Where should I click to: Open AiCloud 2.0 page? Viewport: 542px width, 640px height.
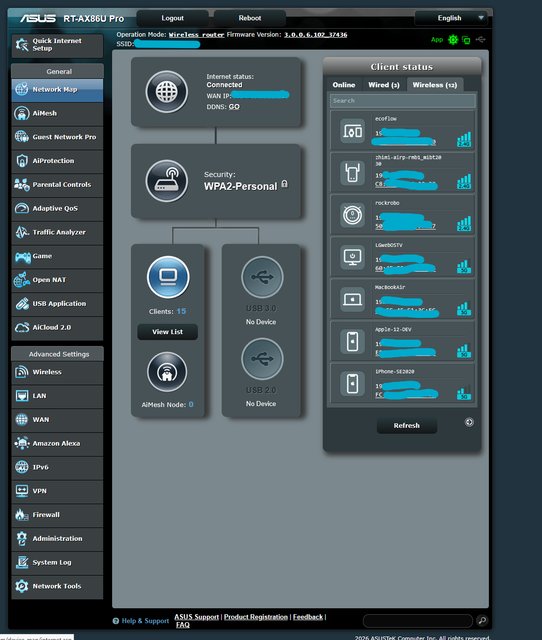[57, 327]
